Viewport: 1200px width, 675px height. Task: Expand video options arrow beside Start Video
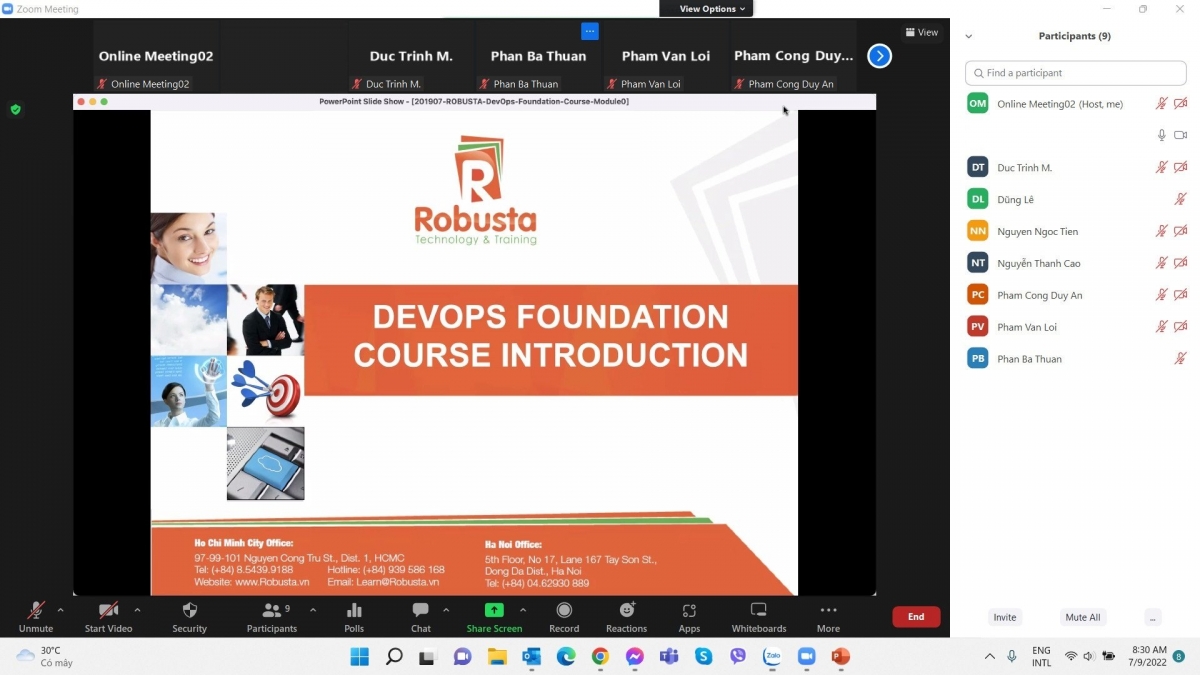[137, 610]
